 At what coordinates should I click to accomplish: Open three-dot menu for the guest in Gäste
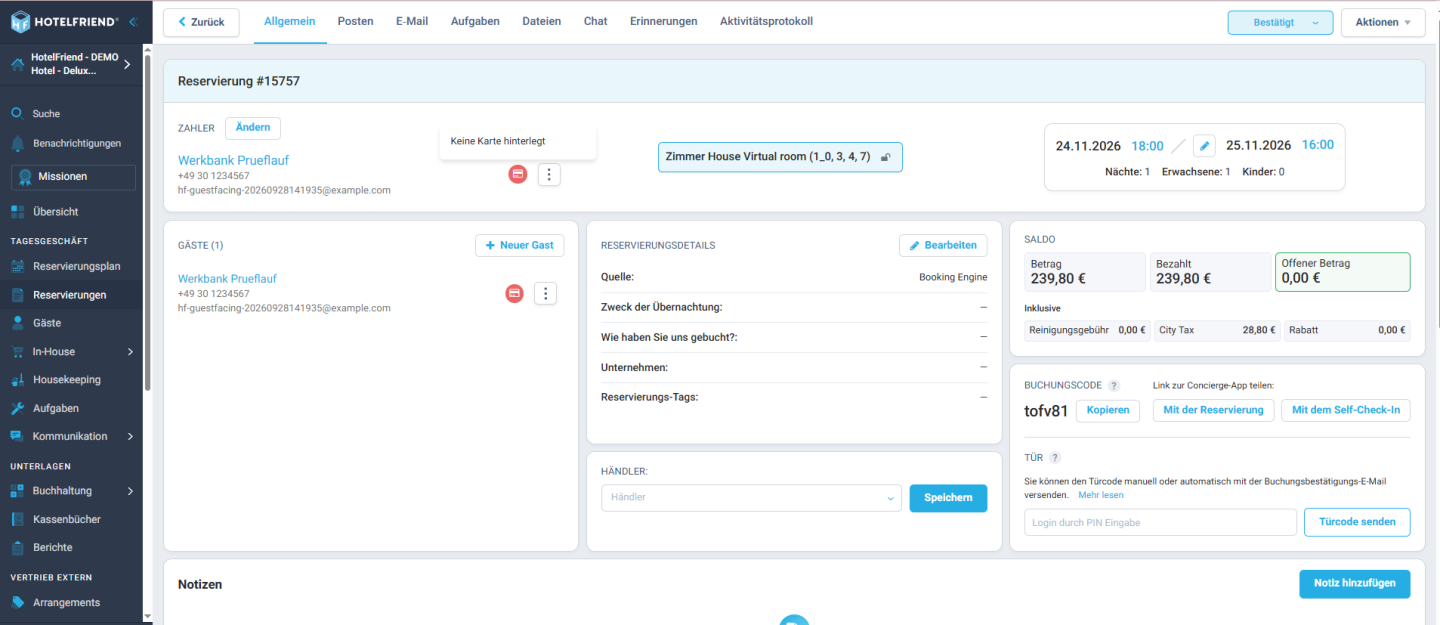pyautogui.click(x=545, y=293)
